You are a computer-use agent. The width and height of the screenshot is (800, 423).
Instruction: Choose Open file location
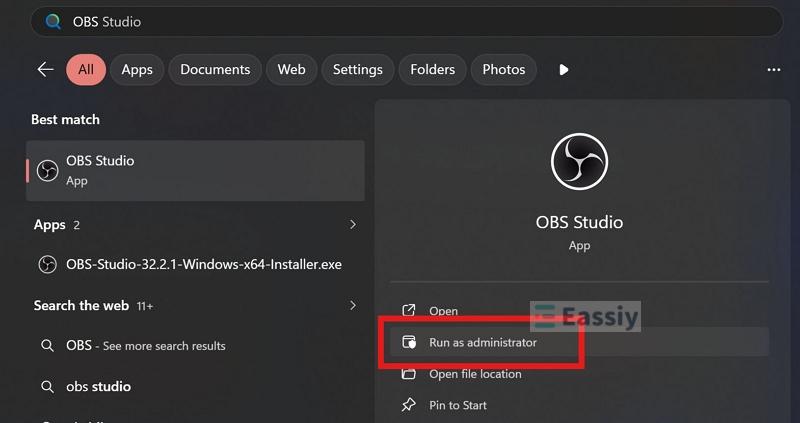coord(579,374)
